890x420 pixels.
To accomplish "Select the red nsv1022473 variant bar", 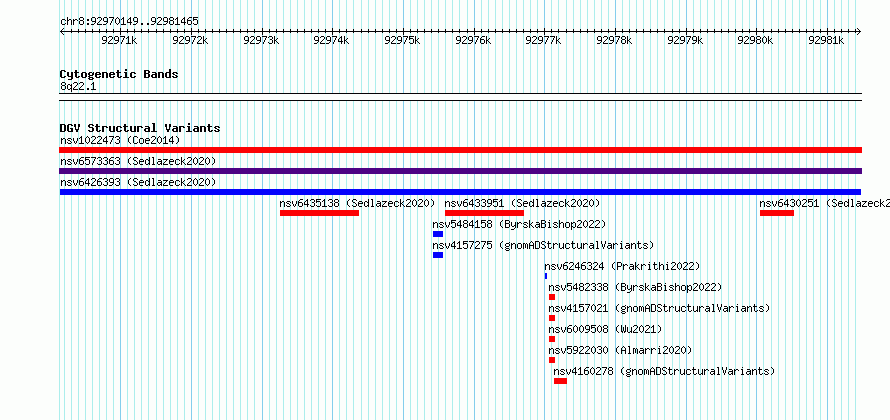I will coord(460,150).
